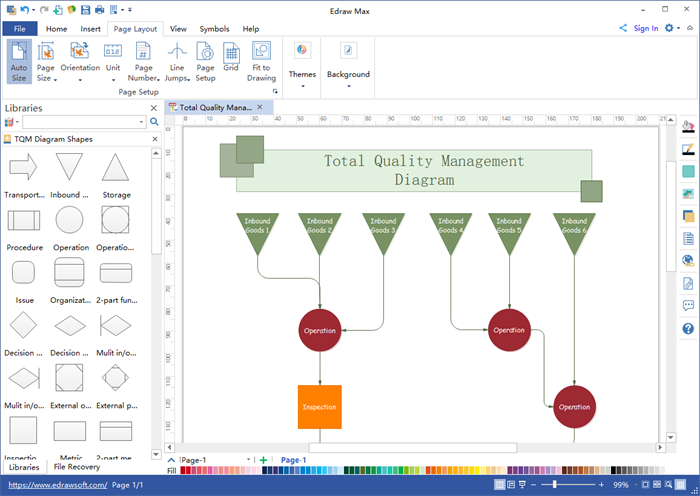The height and width of the screenshot is (496, 700).
Task: Switch to the Symbols ribbon tab
Action: [213, 29]
